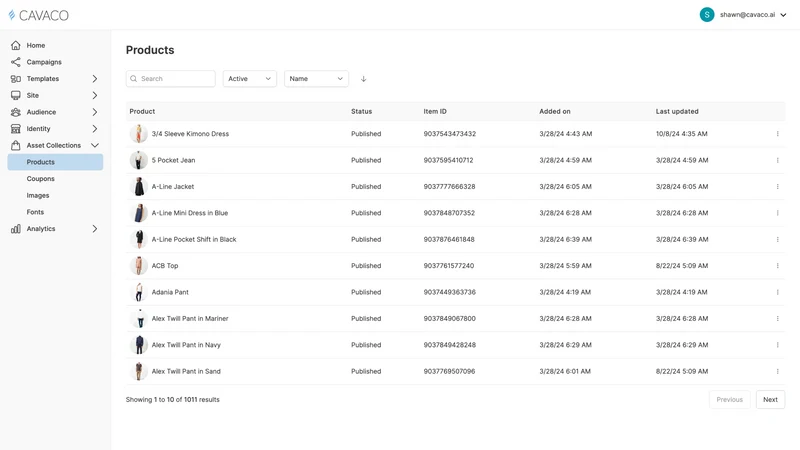Open A-Line Jacket product
Viewport: 800px width, 450px height.
(x=173, y=187)
